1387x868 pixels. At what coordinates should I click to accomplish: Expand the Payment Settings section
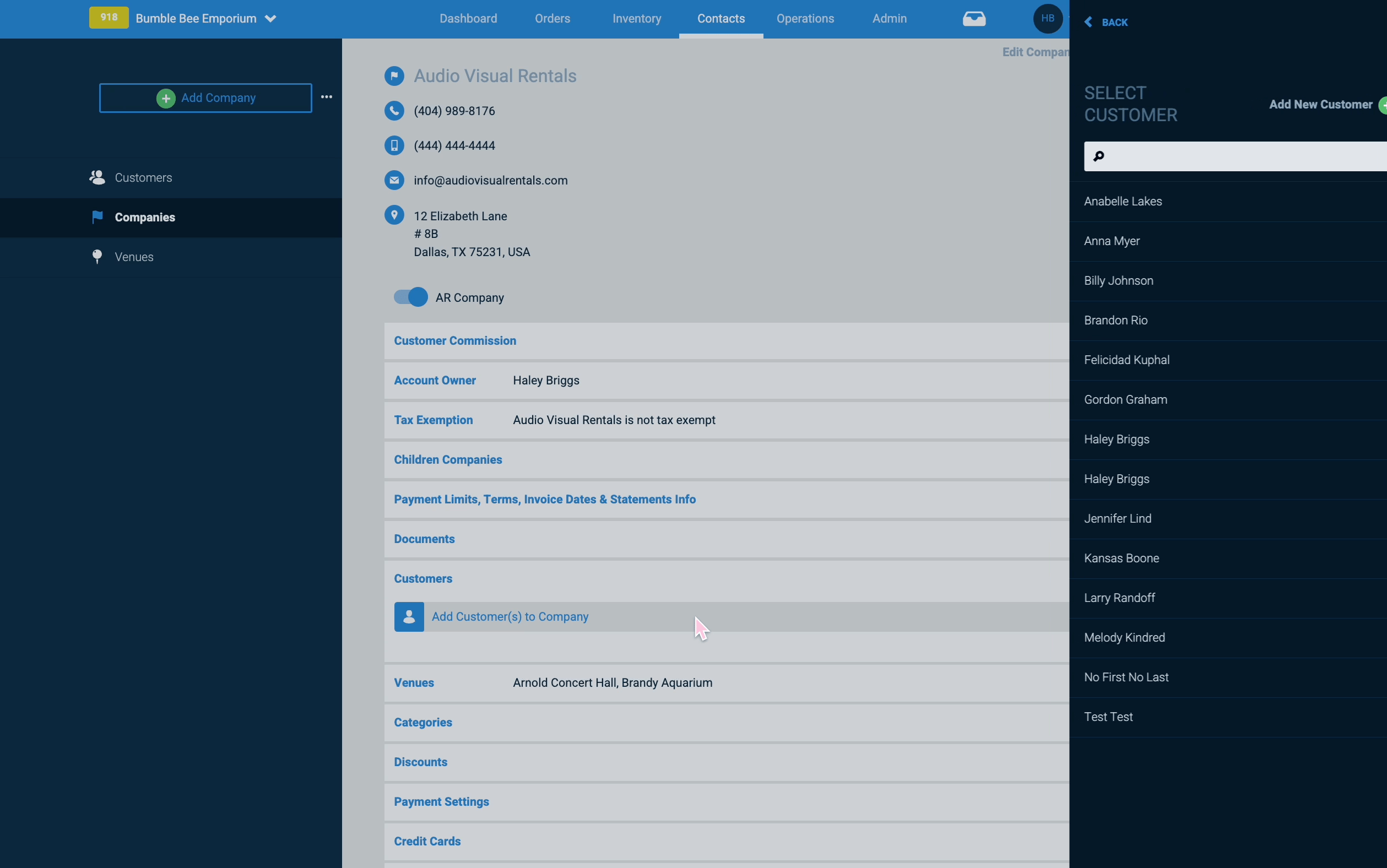tap(726, 801)
